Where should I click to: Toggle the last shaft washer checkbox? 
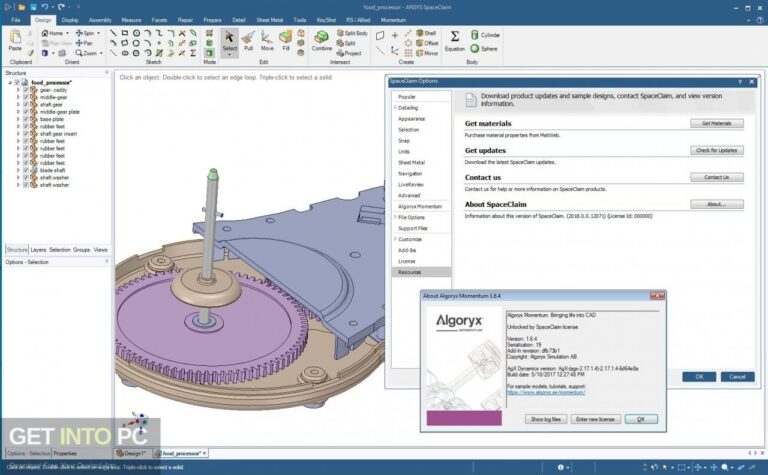(x=26, y=185)
